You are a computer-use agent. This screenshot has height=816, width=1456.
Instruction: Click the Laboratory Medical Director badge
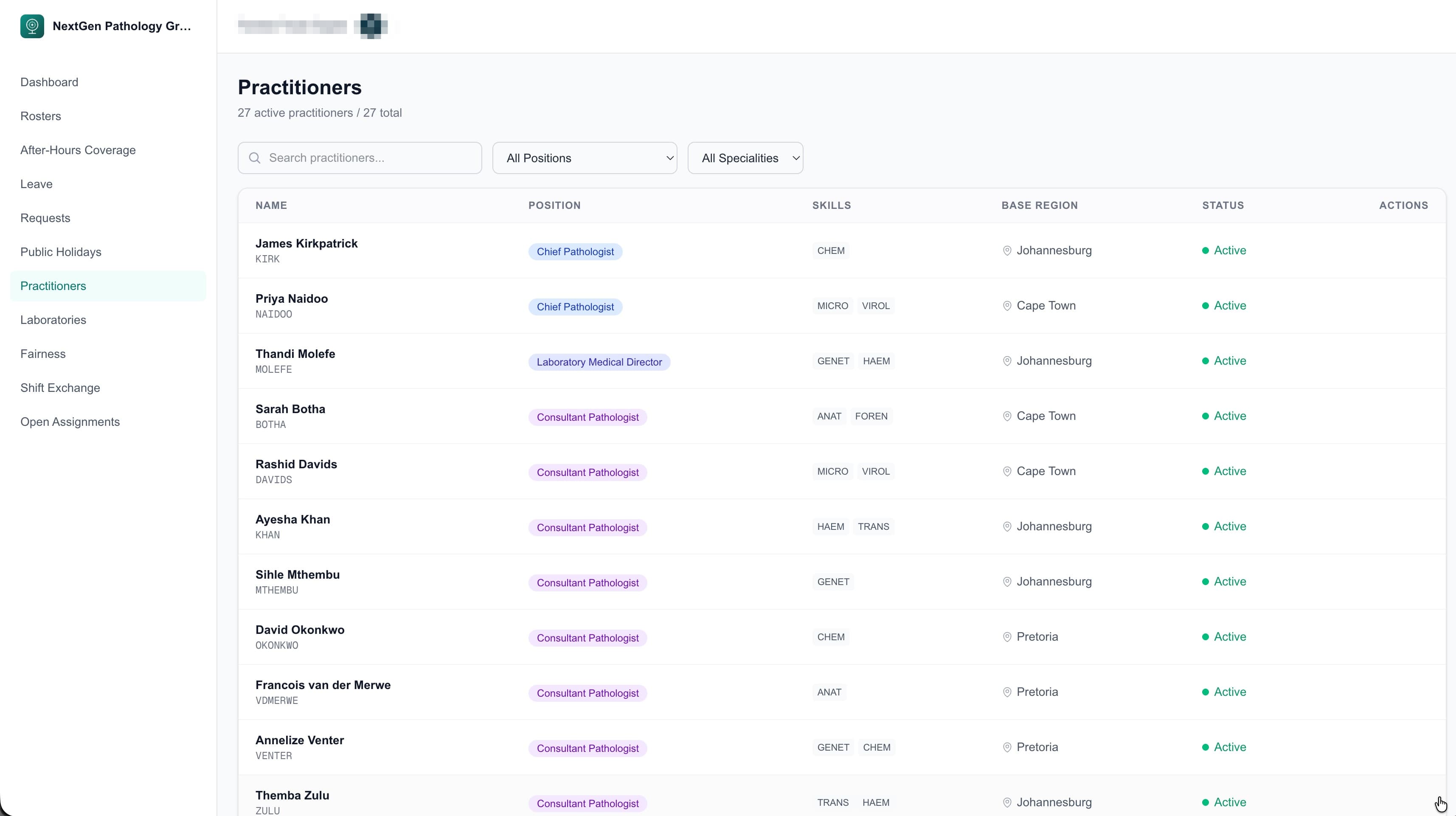pyautogui.click(x=599, y=362)
